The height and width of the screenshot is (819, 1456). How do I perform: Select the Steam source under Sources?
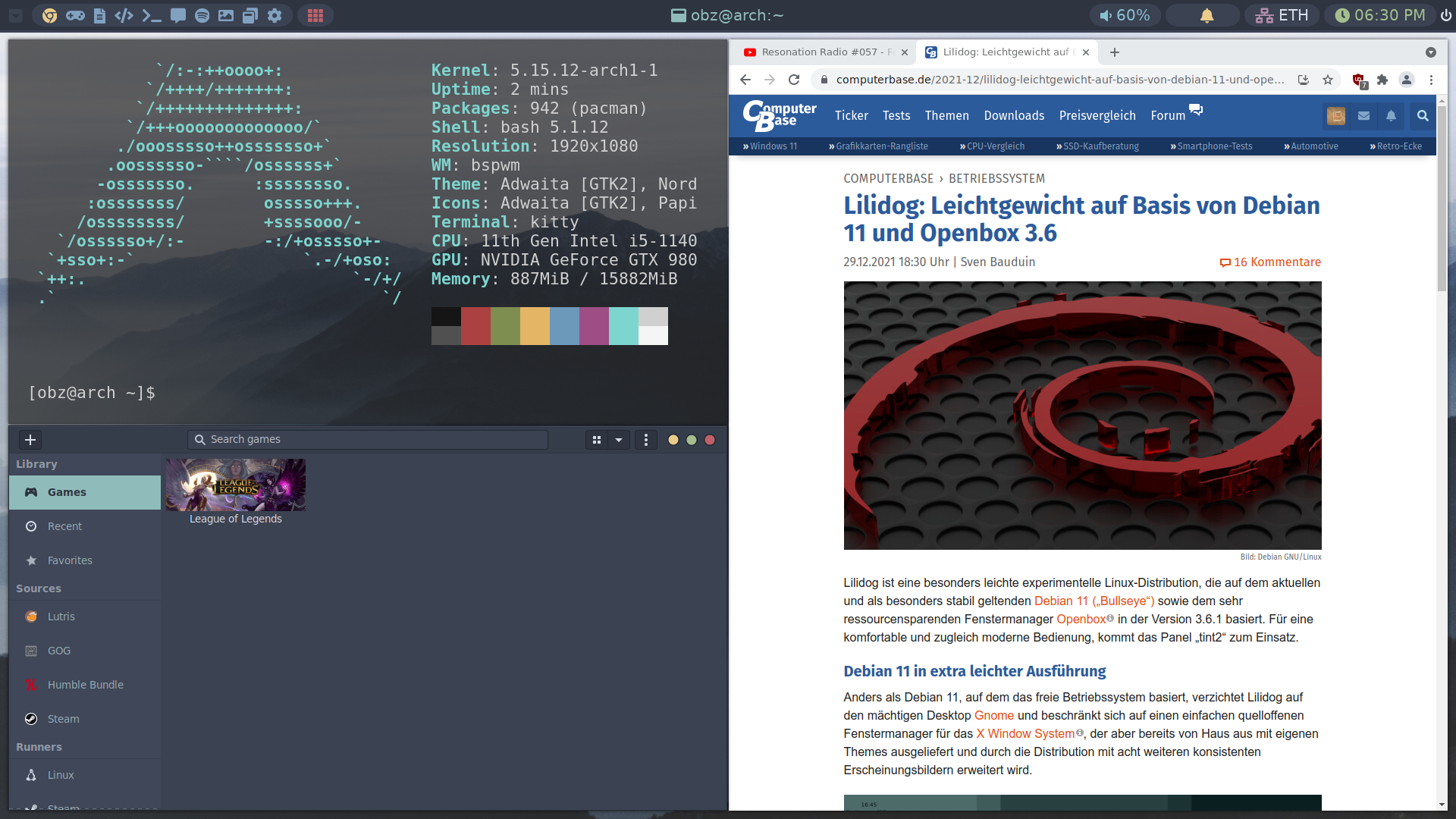pos(85,719)
